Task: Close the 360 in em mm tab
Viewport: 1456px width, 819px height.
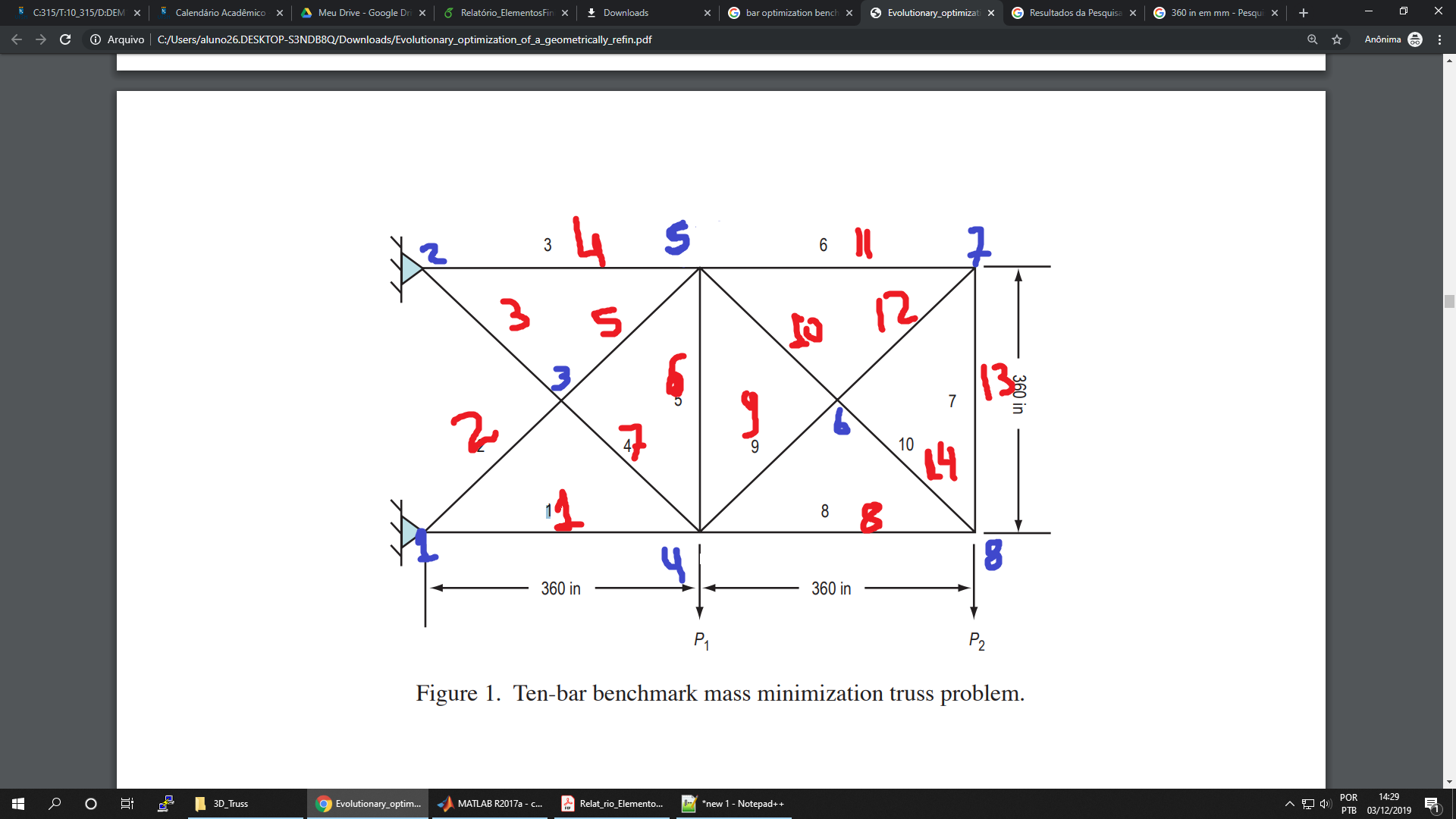Action: click(1275, 13)
